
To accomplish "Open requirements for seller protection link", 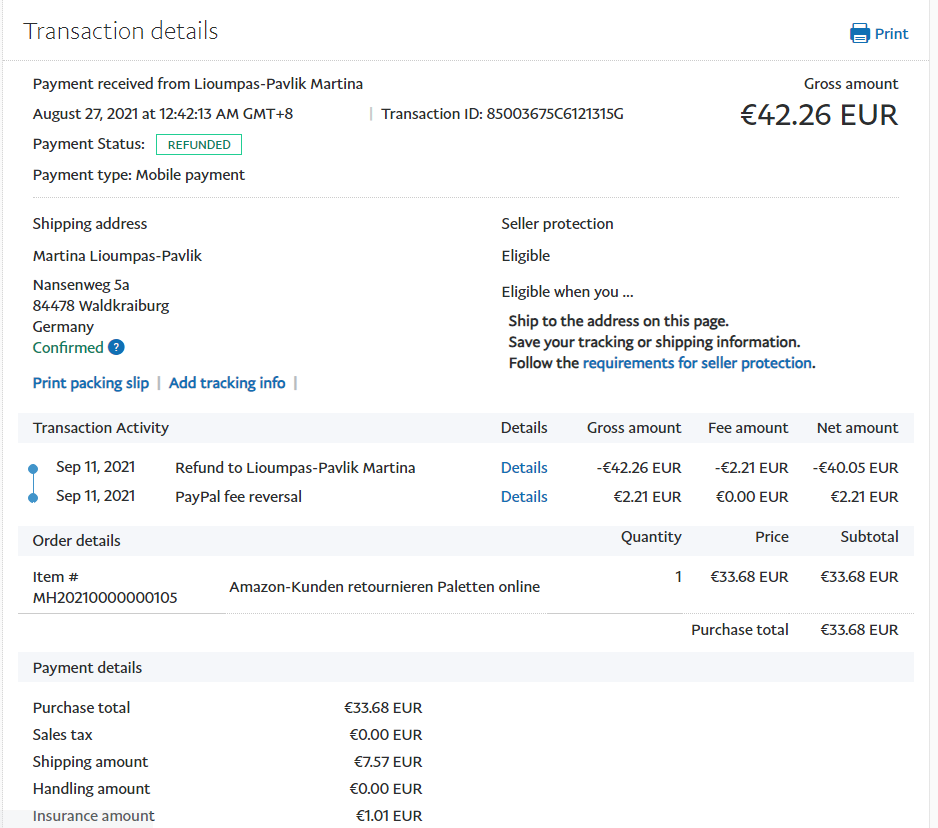I will pos(697,363).
